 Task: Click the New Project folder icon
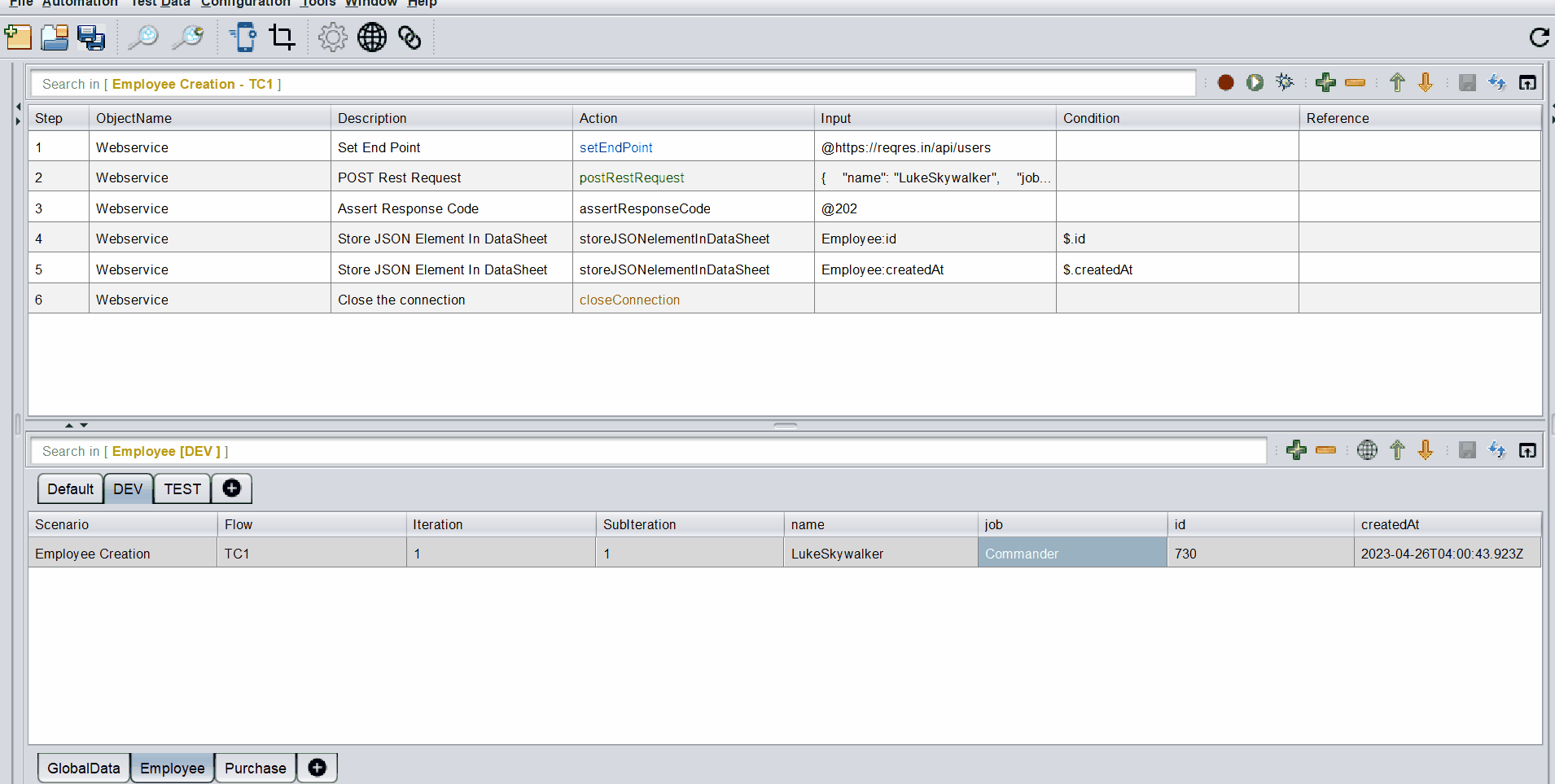(x=18, y=37)
